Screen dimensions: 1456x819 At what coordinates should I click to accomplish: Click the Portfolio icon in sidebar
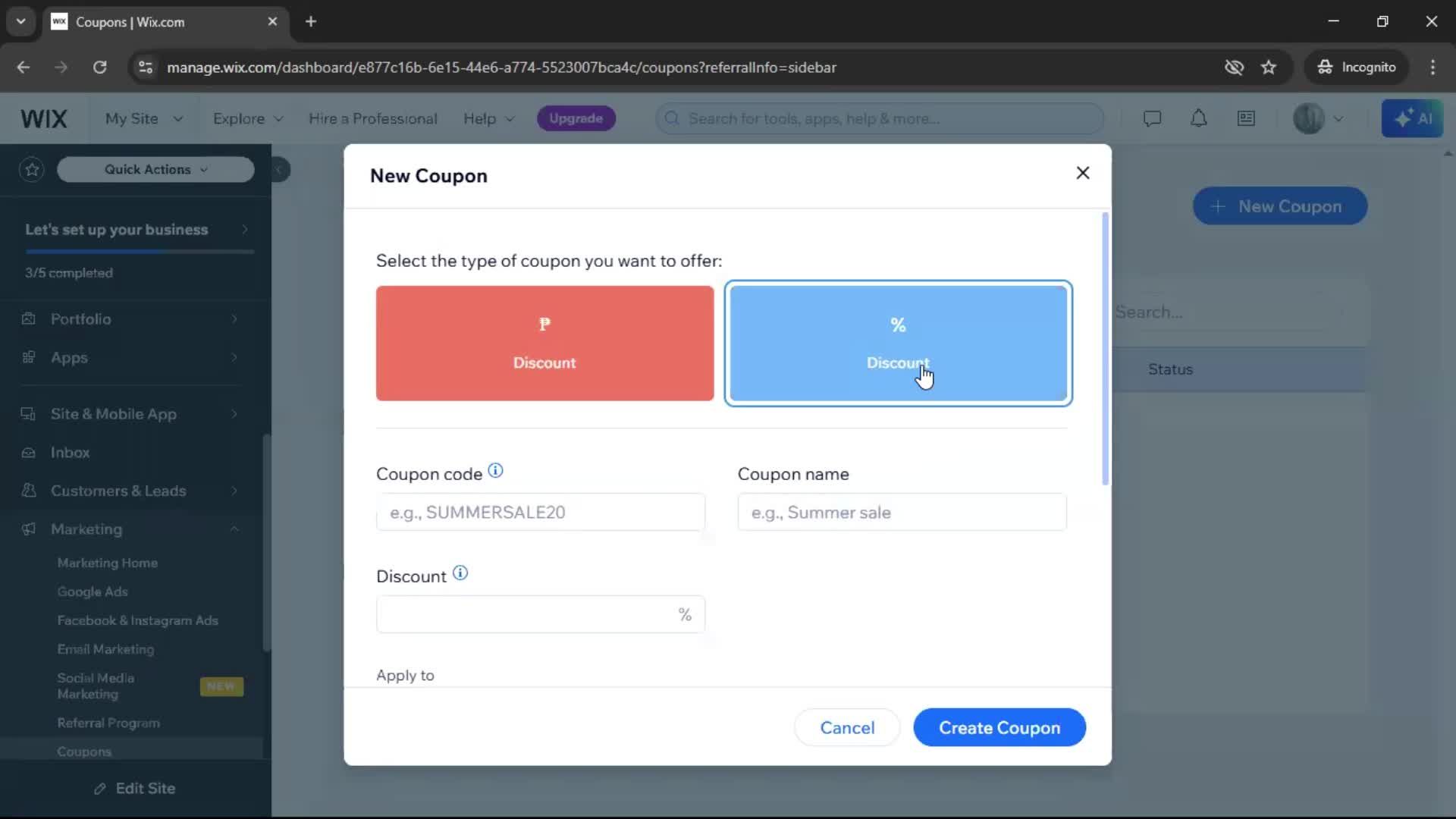(29, 318)
